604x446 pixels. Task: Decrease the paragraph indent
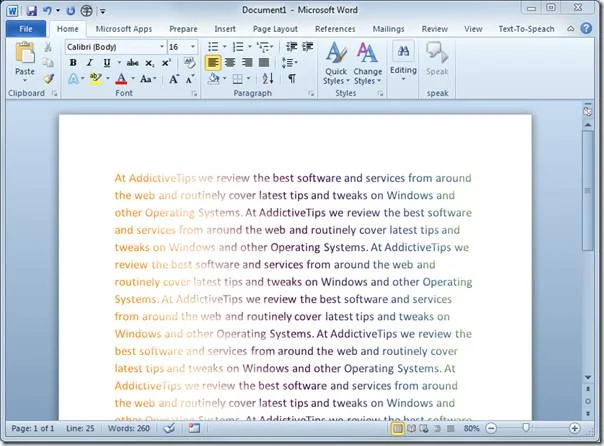pyautogui.click(x=292, y=47)
